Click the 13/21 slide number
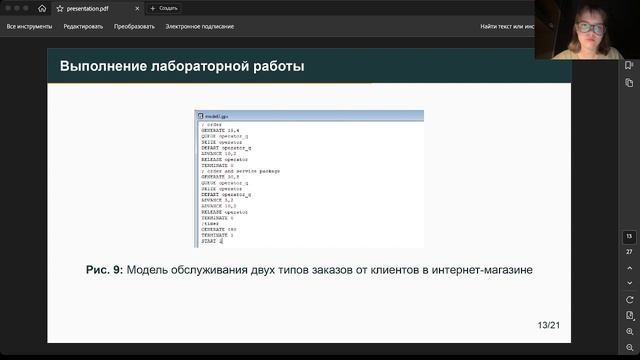Image resolution: width=640 pixels, height=360 pixels. 549,325
